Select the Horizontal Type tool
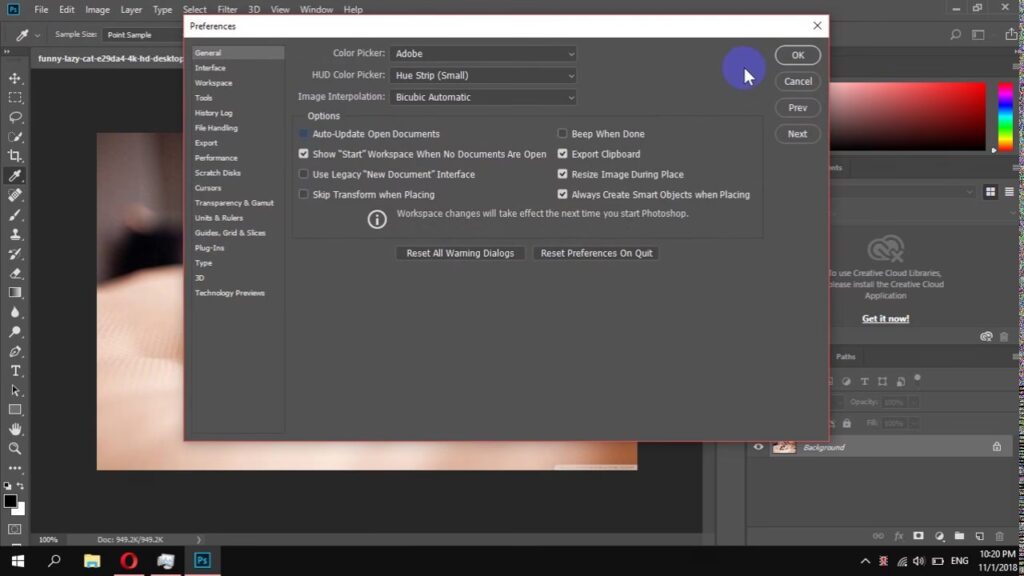The height and width of the screenshot is (576, 1024). point(15,371)
